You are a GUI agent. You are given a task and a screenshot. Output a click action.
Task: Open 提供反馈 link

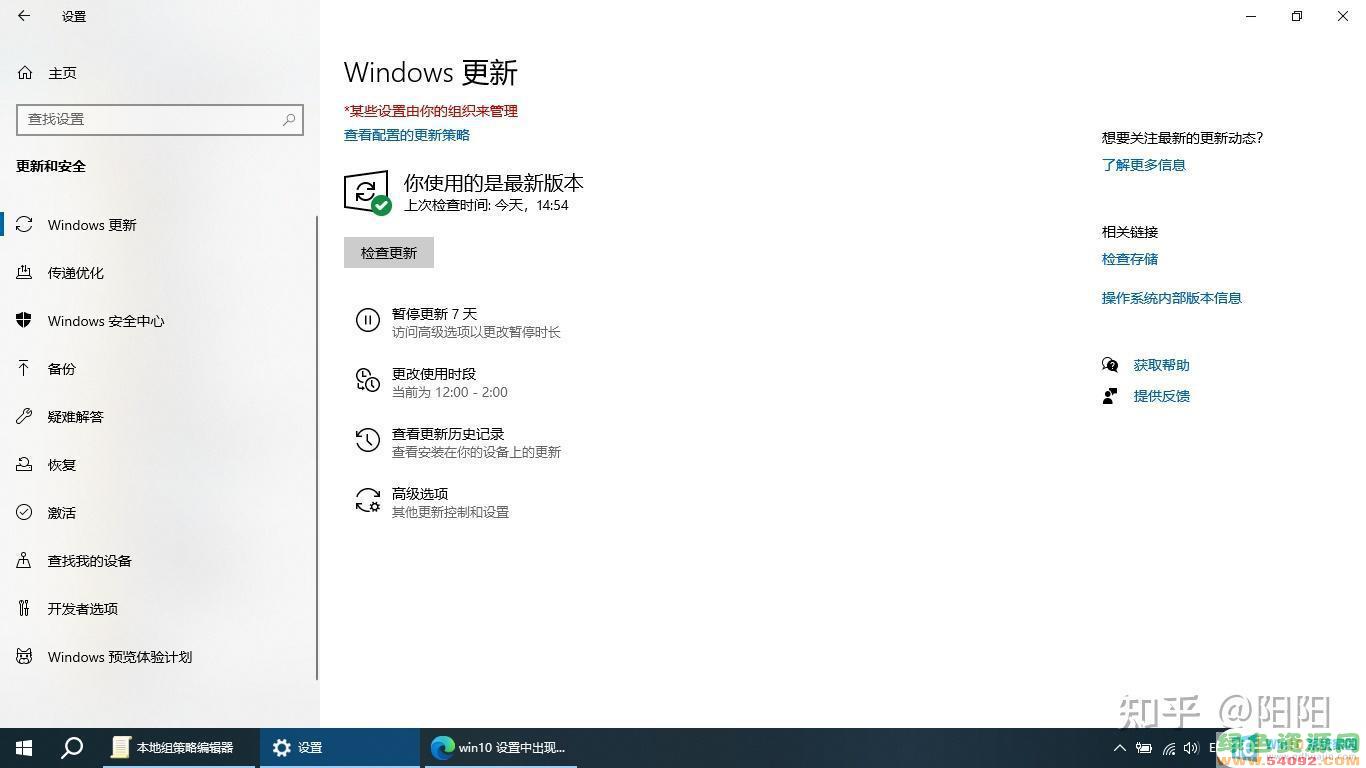(x=1162, y=396)
